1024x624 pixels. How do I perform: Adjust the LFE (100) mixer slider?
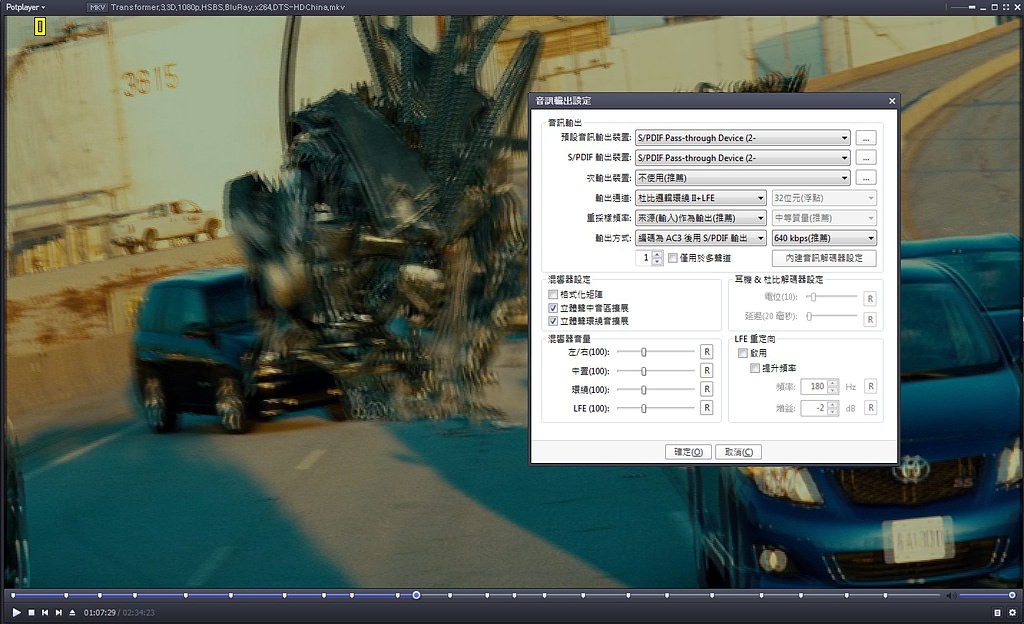click(x=656, y=409)
